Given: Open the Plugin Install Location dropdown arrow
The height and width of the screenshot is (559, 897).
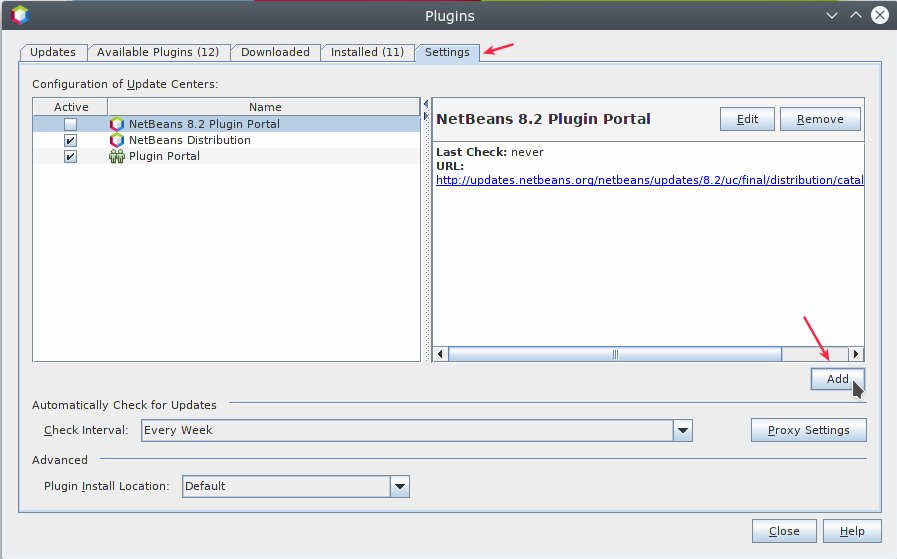Looking at the screenshot, I should point(400,486).
